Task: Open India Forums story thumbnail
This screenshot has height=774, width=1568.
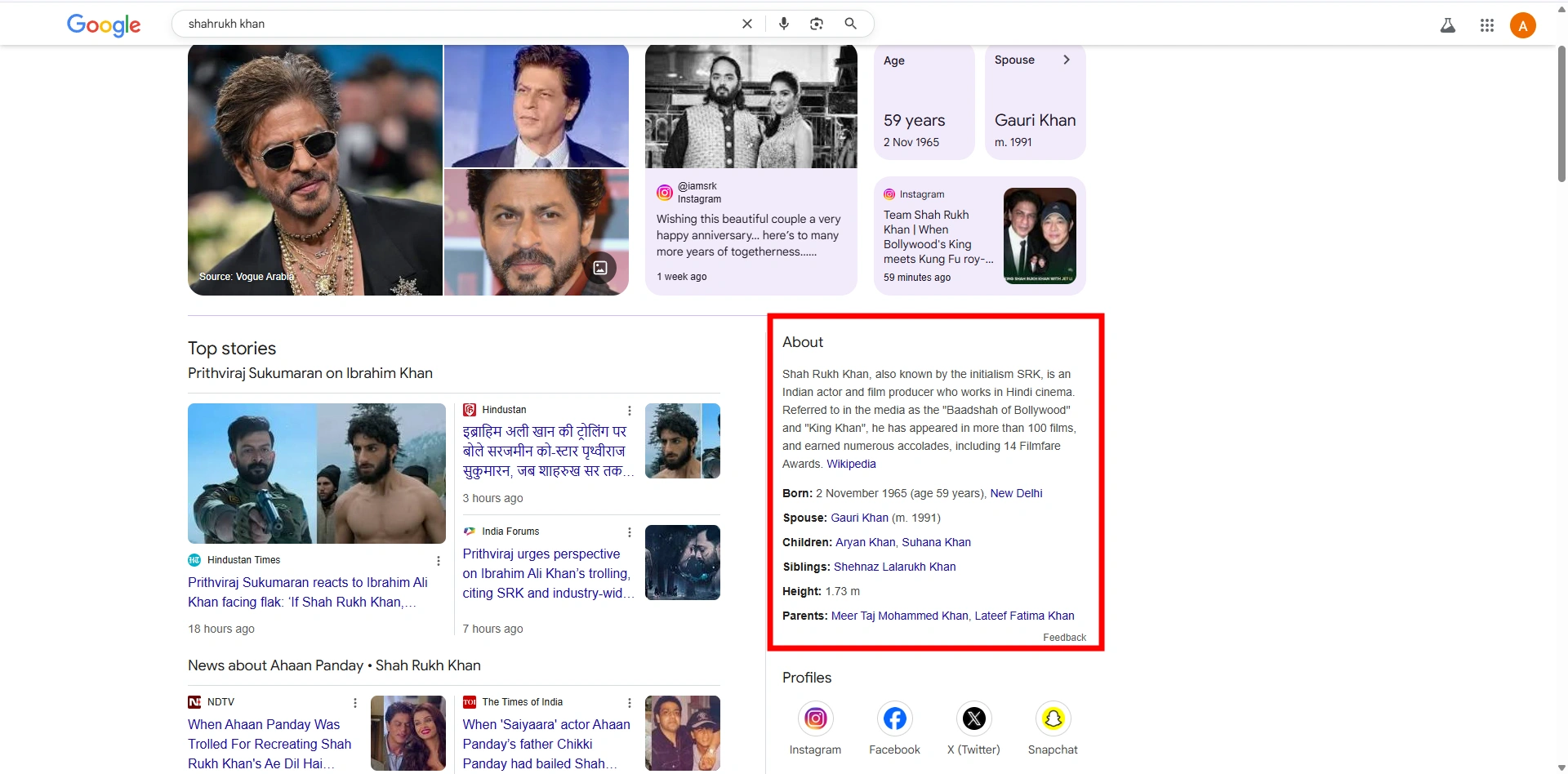Action: pos(683,563)
